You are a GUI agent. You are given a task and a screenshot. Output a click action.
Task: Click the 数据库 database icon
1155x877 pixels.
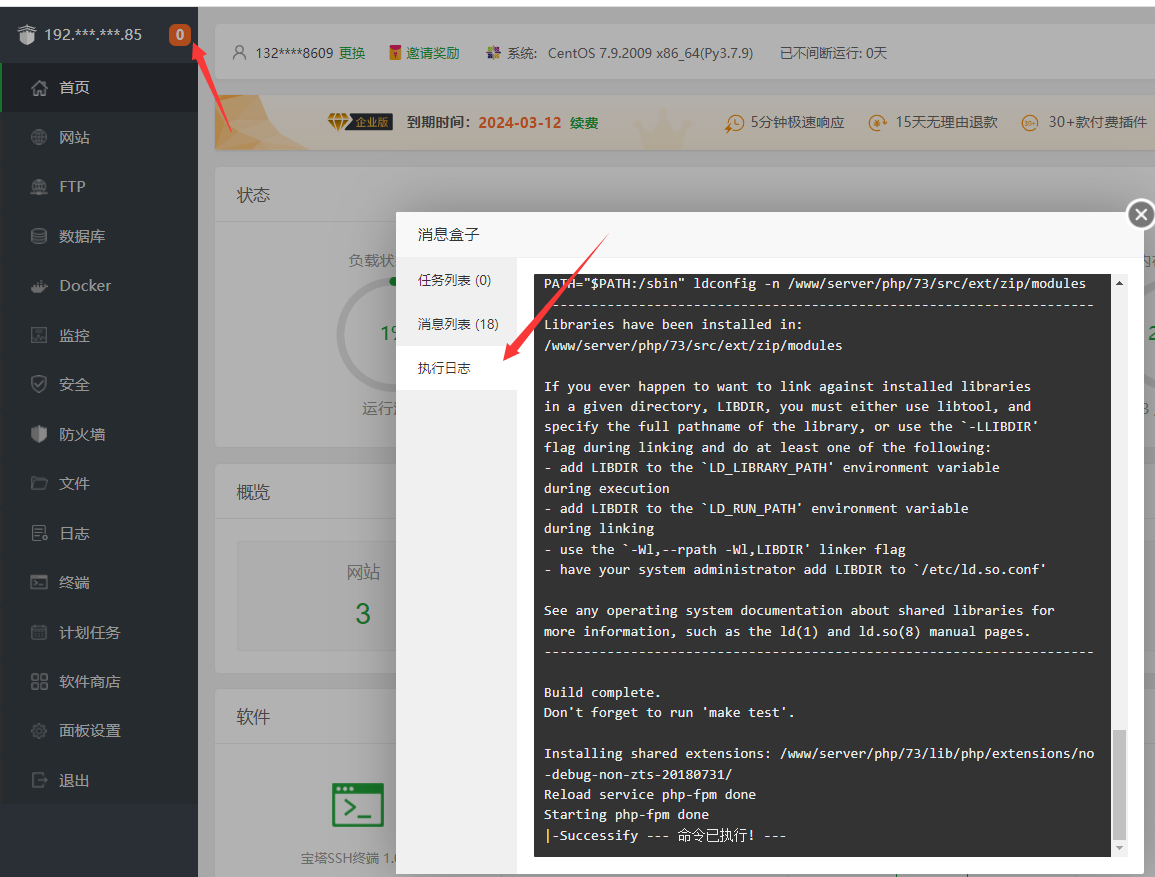point(39,236)
